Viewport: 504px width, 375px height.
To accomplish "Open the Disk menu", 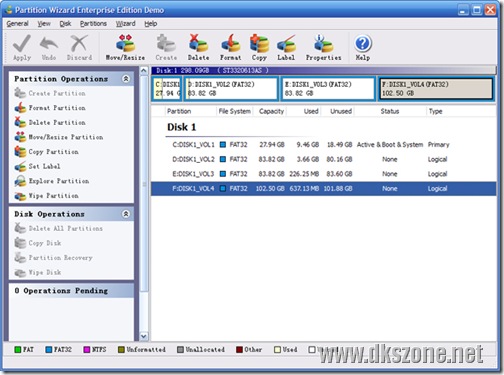I will (x=65, y=24).
